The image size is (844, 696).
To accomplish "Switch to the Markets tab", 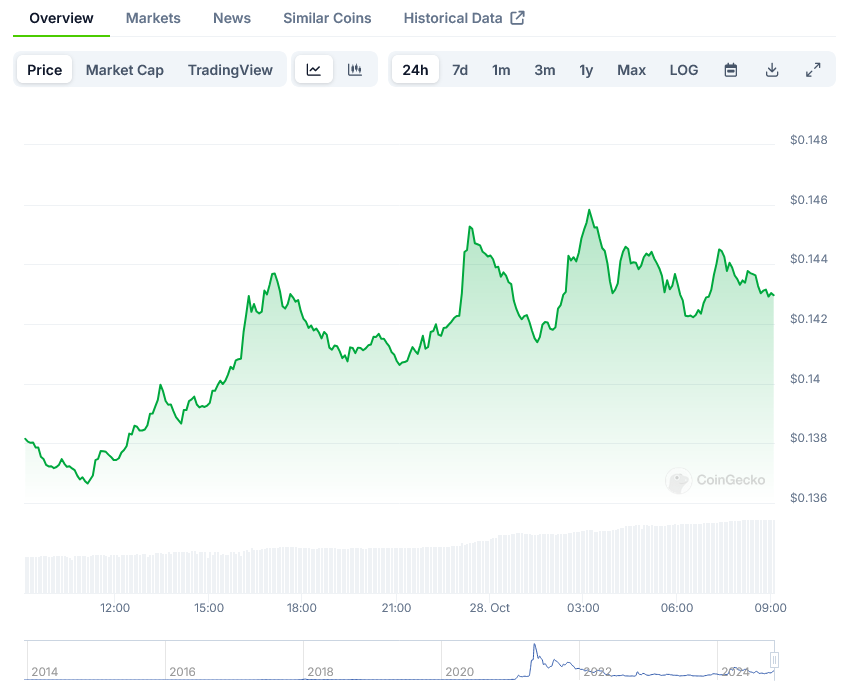I will tap(153, 18).
